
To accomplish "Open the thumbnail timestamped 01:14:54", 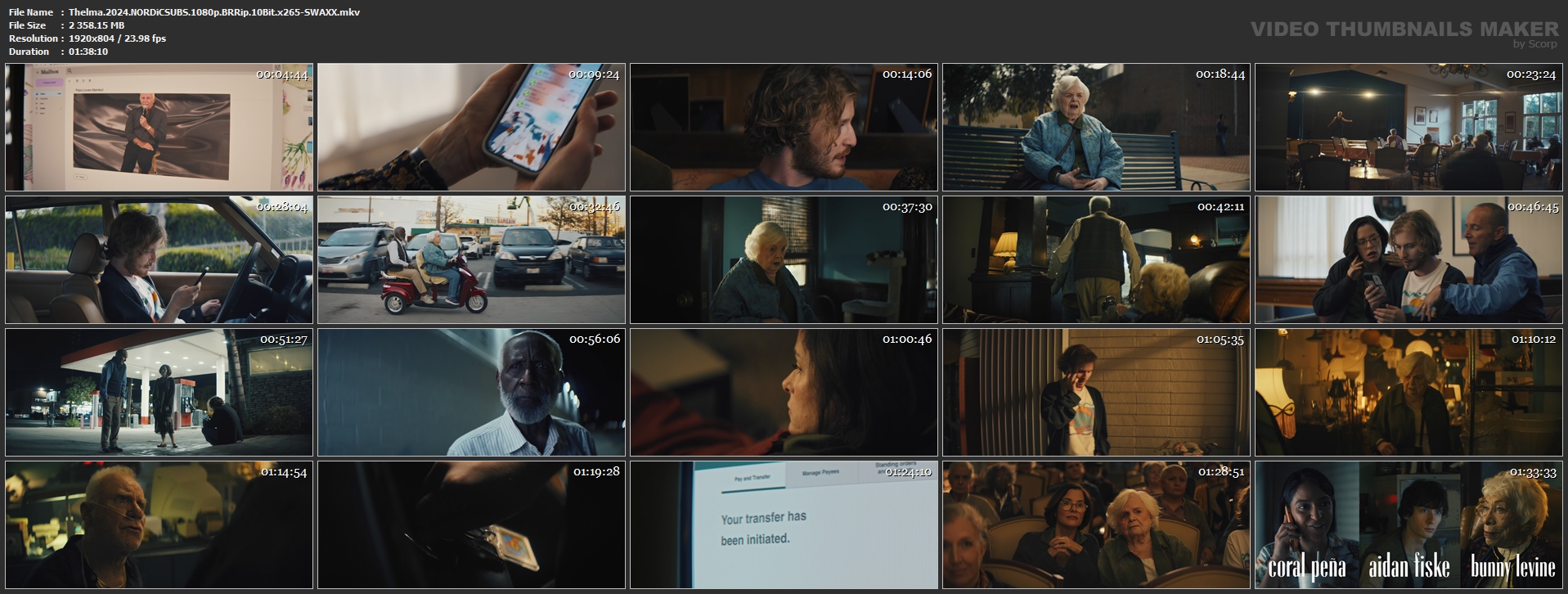I will pyautogui.click(x=159, y=525).
